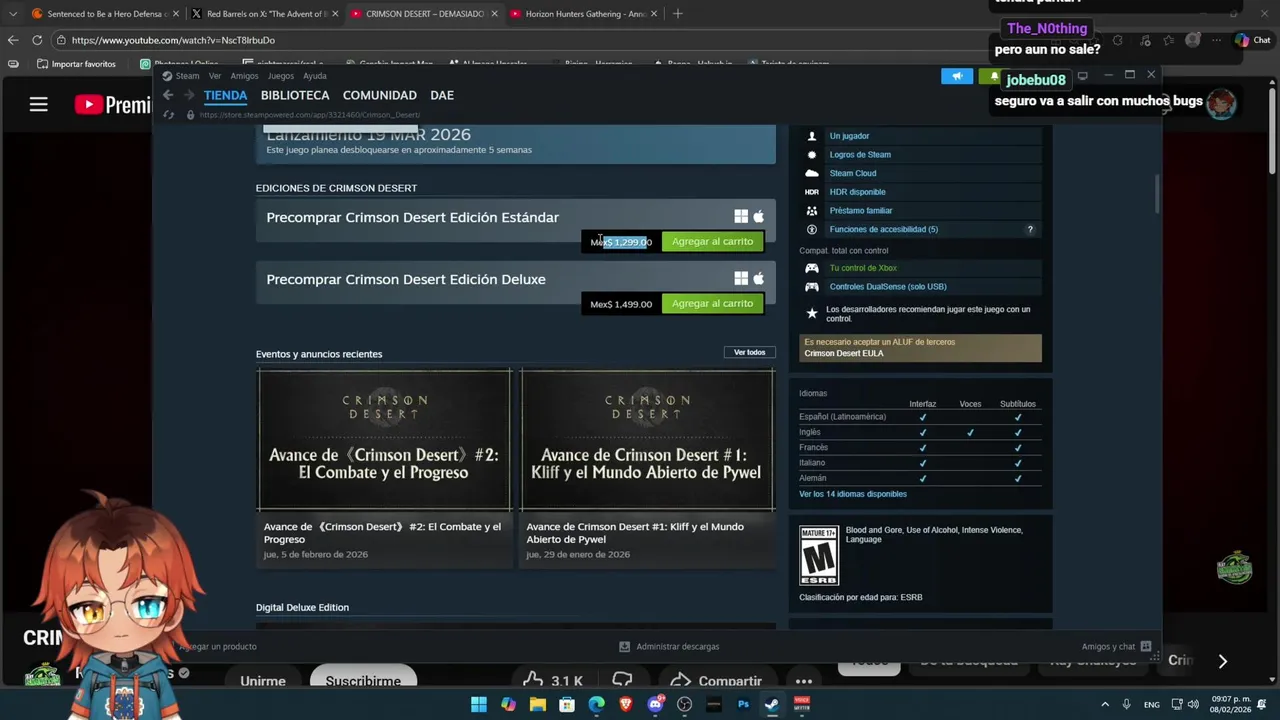
Task: Click the DualSense controller icon
Action: pos(812,287)
